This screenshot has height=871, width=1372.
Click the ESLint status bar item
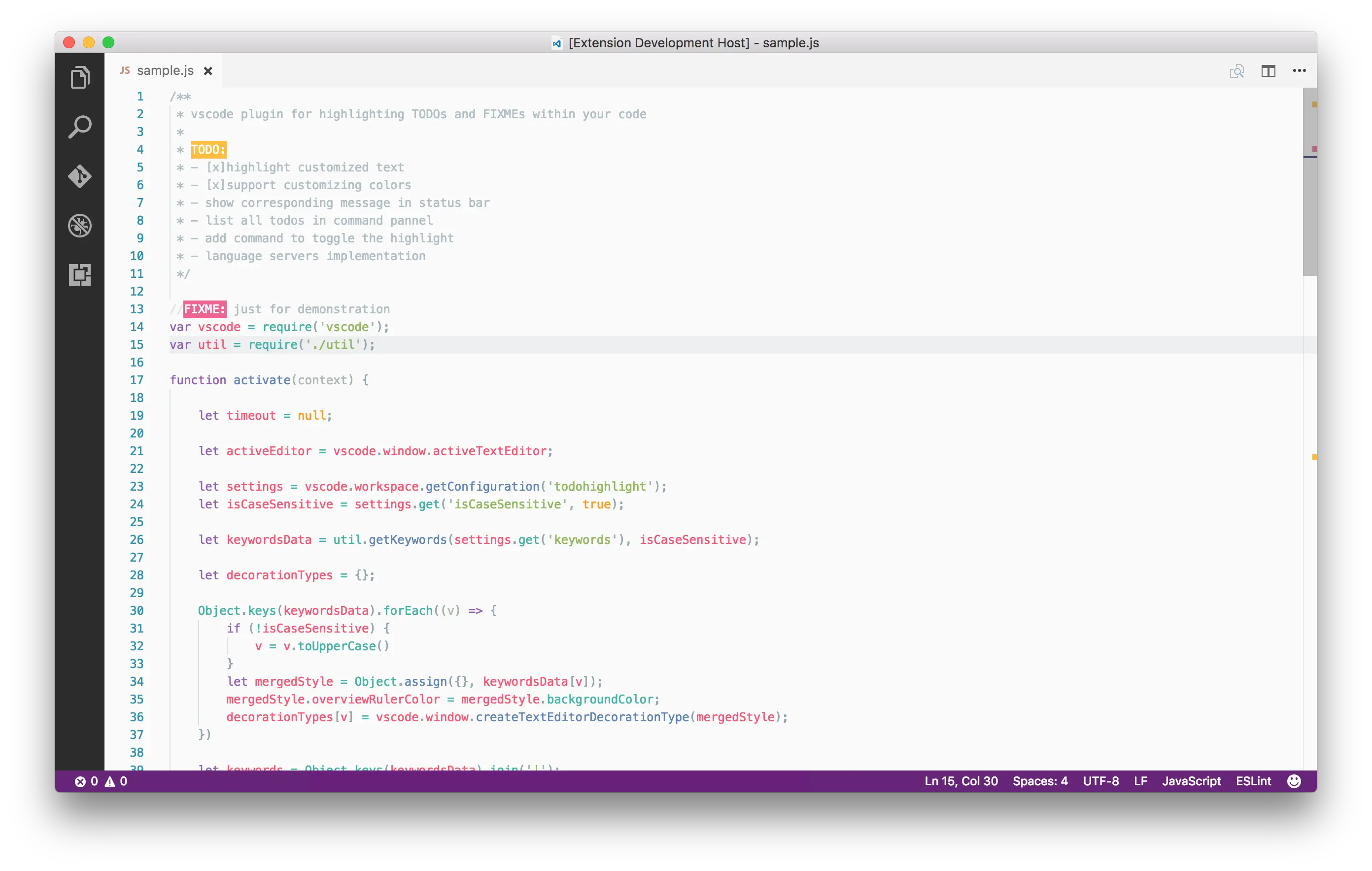1253,781
